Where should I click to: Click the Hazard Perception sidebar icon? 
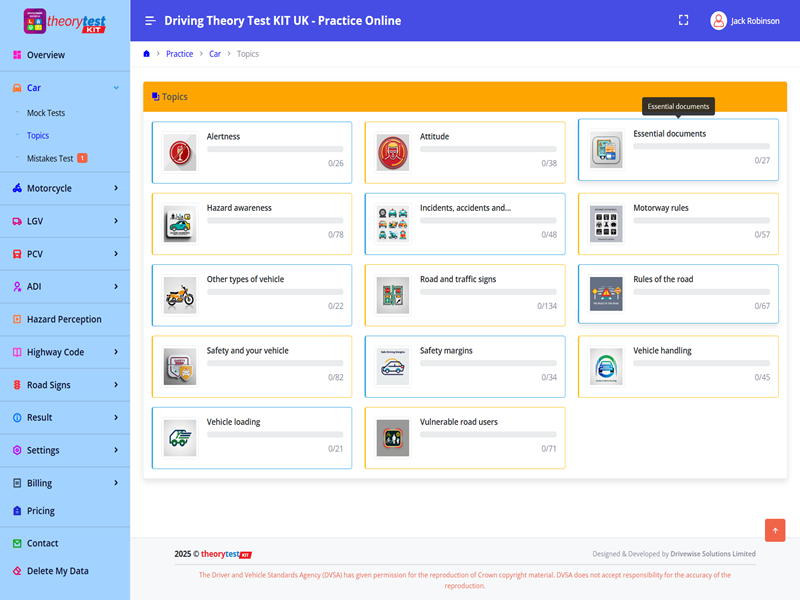pyautogui.click(x=17, y=319)
